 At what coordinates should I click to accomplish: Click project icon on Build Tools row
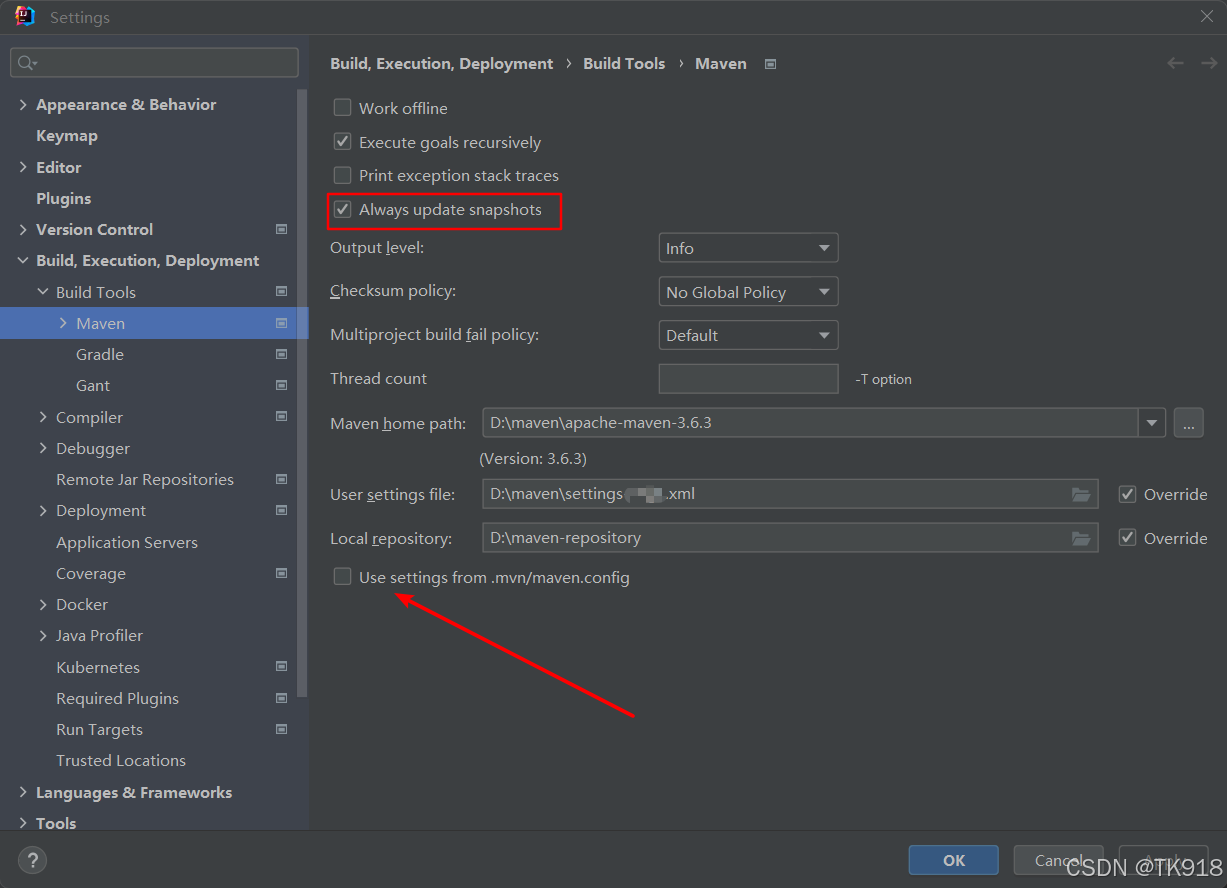point(281,292)
